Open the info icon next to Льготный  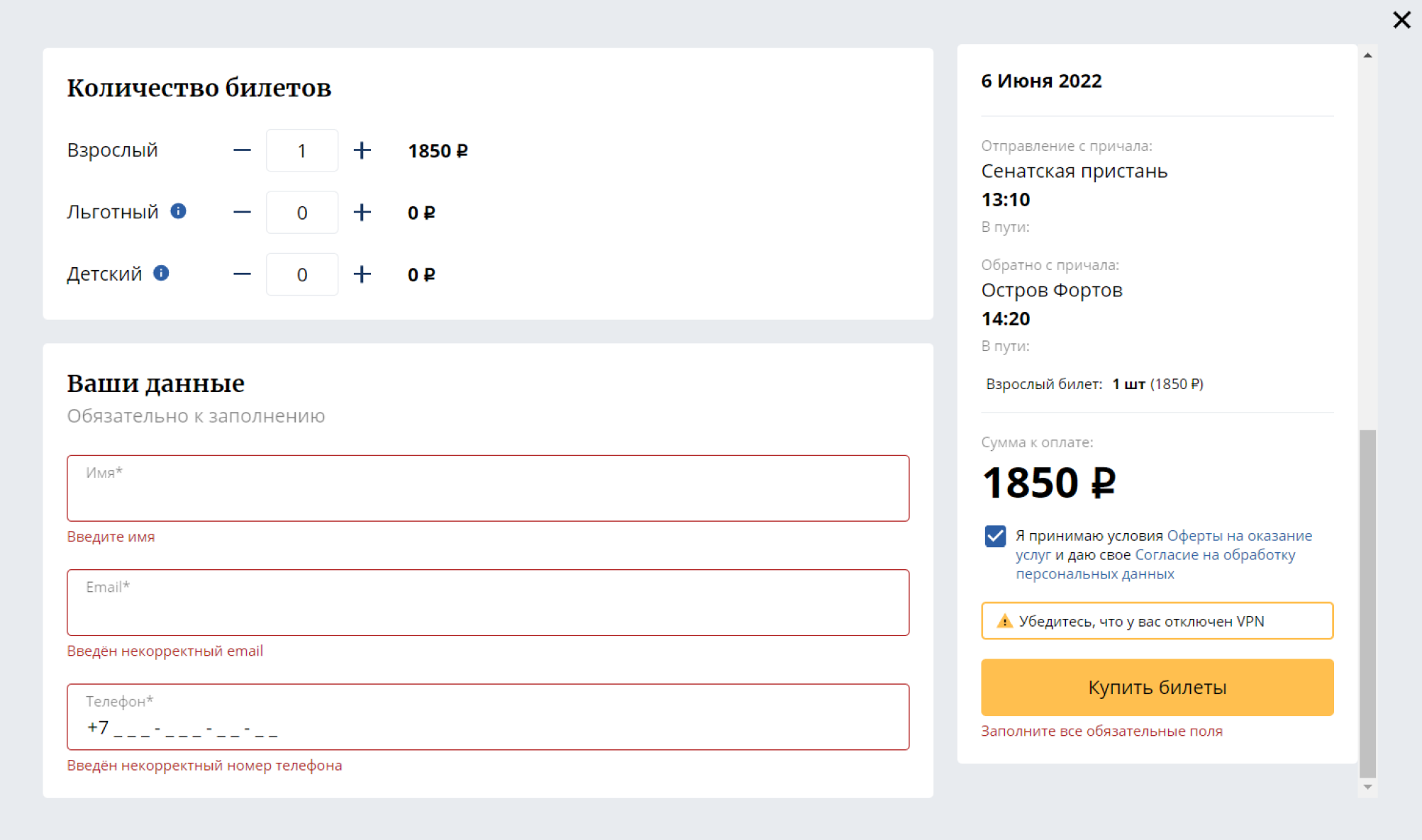pyautogui.click(x=178, y=211)
